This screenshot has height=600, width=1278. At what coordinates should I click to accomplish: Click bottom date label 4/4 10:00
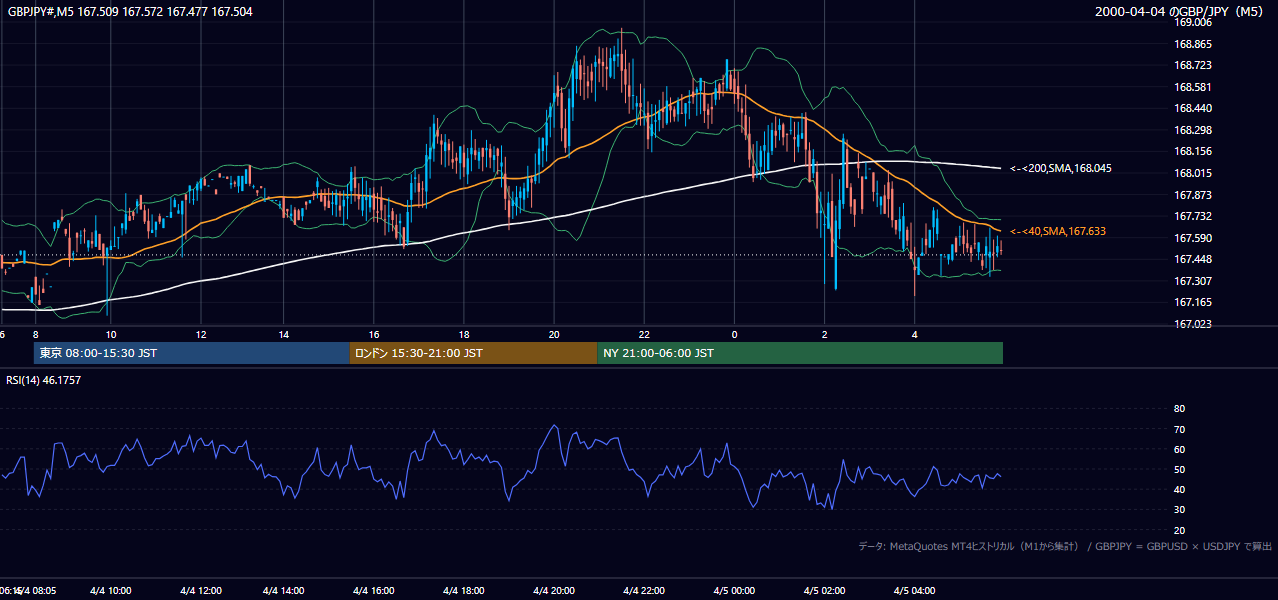point(111,590)
